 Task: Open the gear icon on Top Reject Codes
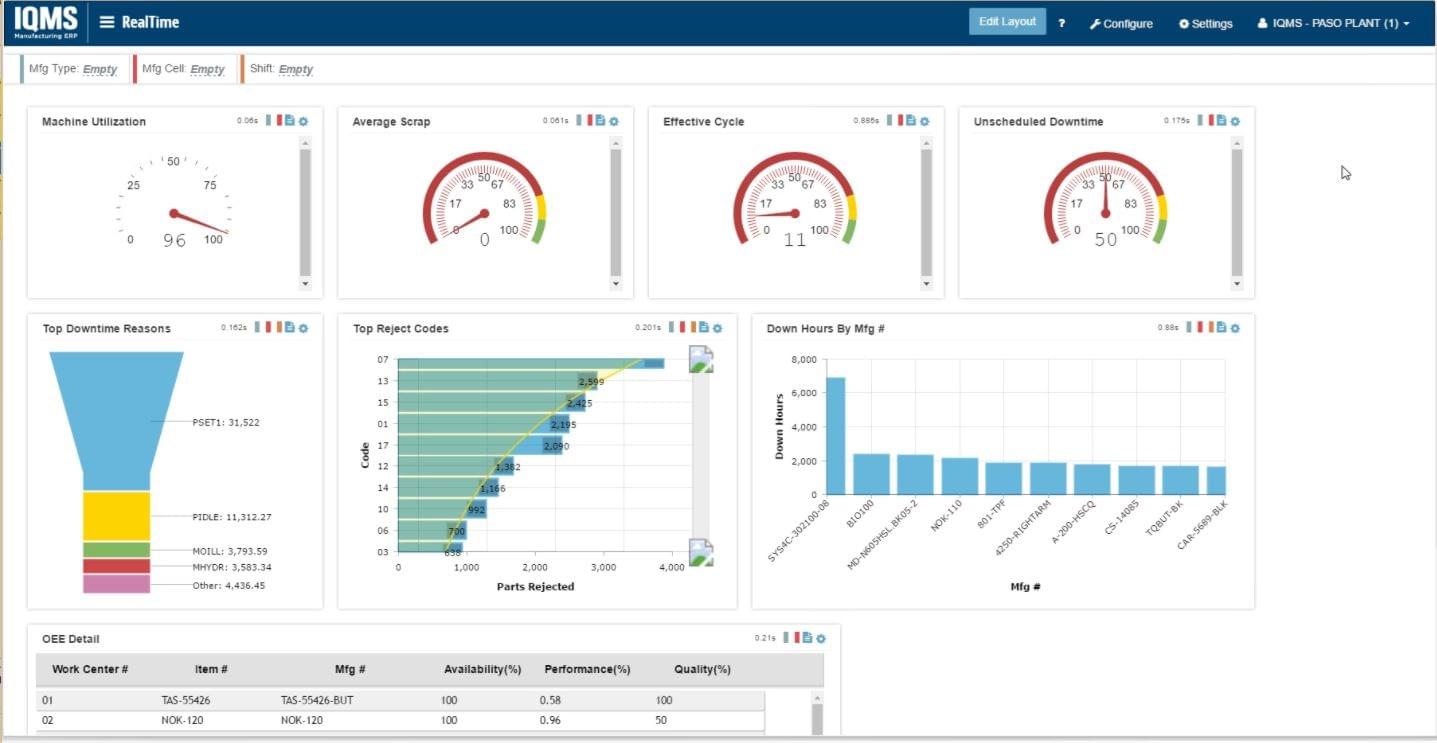(717, 328)
